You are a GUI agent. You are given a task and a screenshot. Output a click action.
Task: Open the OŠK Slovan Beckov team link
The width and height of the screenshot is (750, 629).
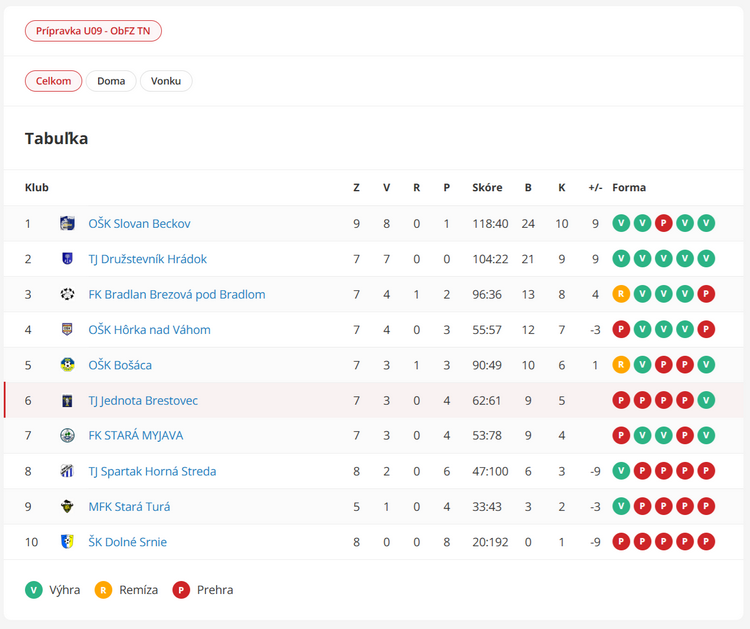139,224
